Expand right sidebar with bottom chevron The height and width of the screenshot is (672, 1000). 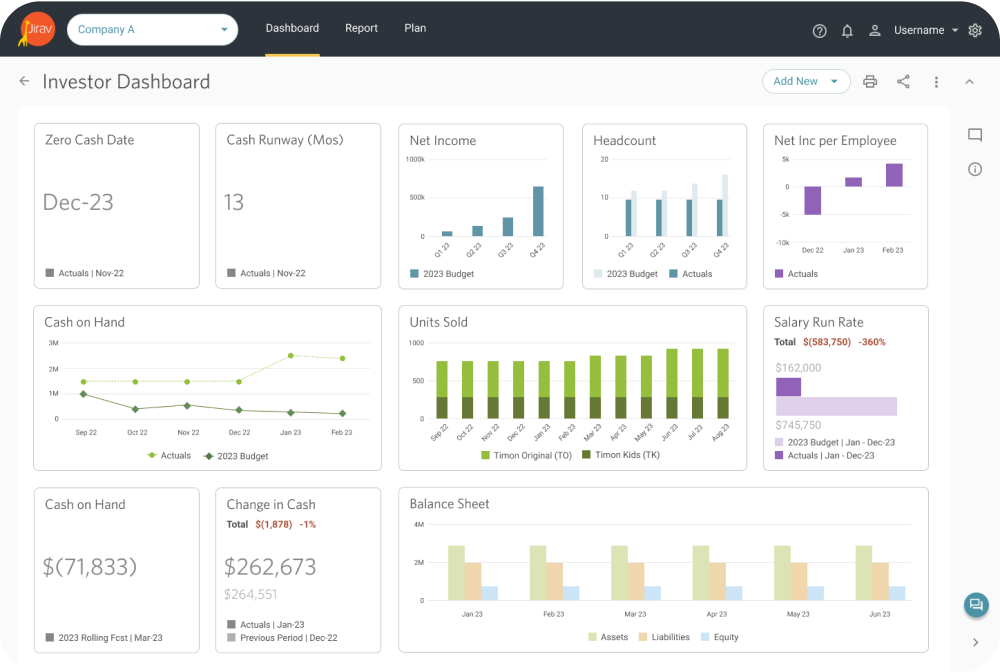tap(975, 642)
